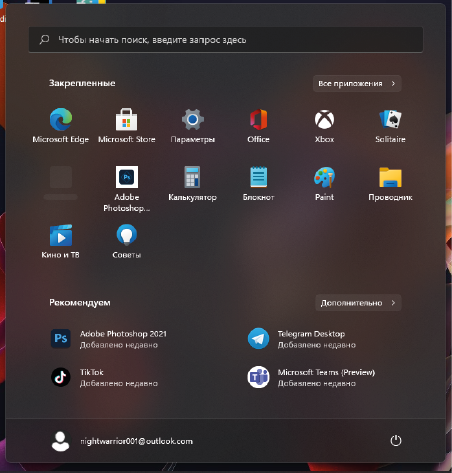Screen dimensions: 452x473
Task: Open recommended Telegram Desktop
Action: (x=302, y=339)
